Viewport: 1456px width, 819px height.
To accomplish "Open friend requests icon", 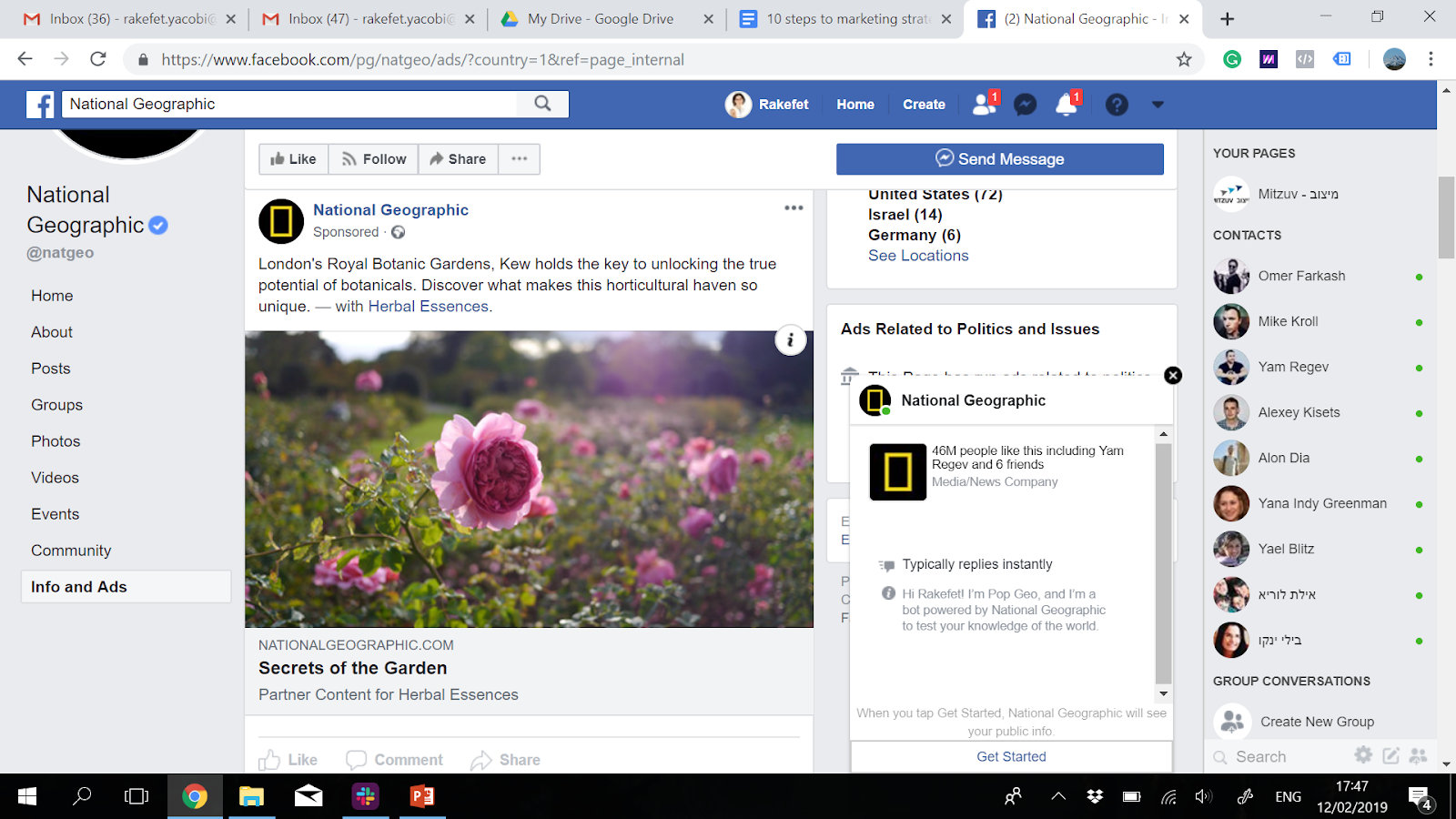I will [984, 105].
